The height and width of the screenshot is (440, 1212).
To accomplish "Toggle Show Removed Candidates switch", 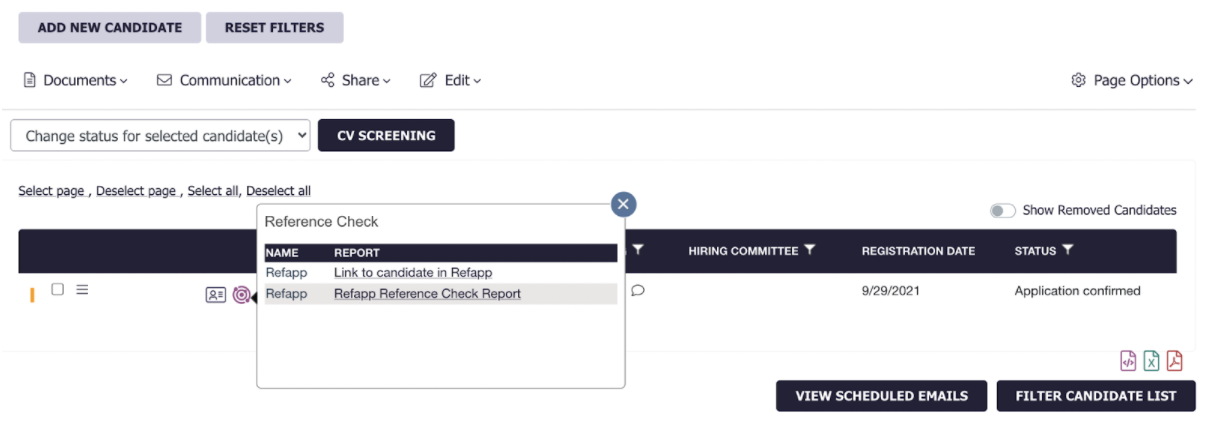I will tap(1002, 211).
